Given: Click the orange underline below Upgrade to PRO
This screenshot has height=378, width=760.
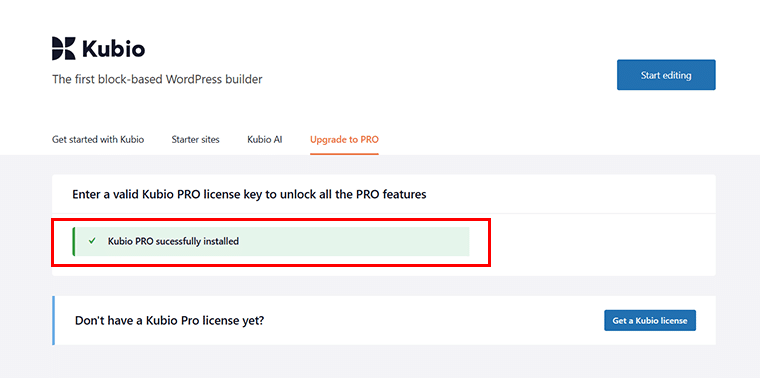Looking at the screenshot, I should pyautogui.click(x=344, y=154).
